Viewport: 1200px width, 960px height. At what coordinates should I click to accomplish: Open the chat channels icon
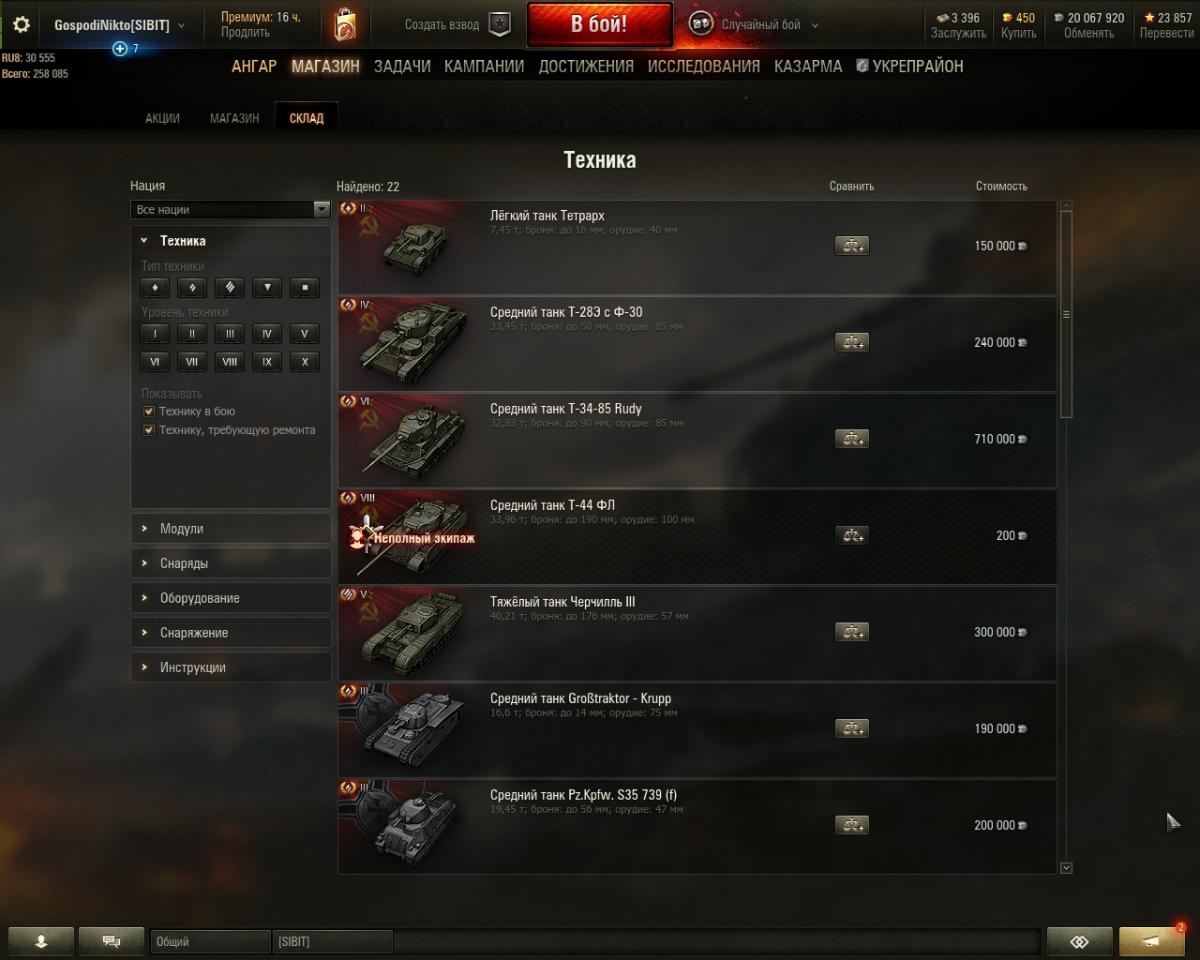point(111,941)
